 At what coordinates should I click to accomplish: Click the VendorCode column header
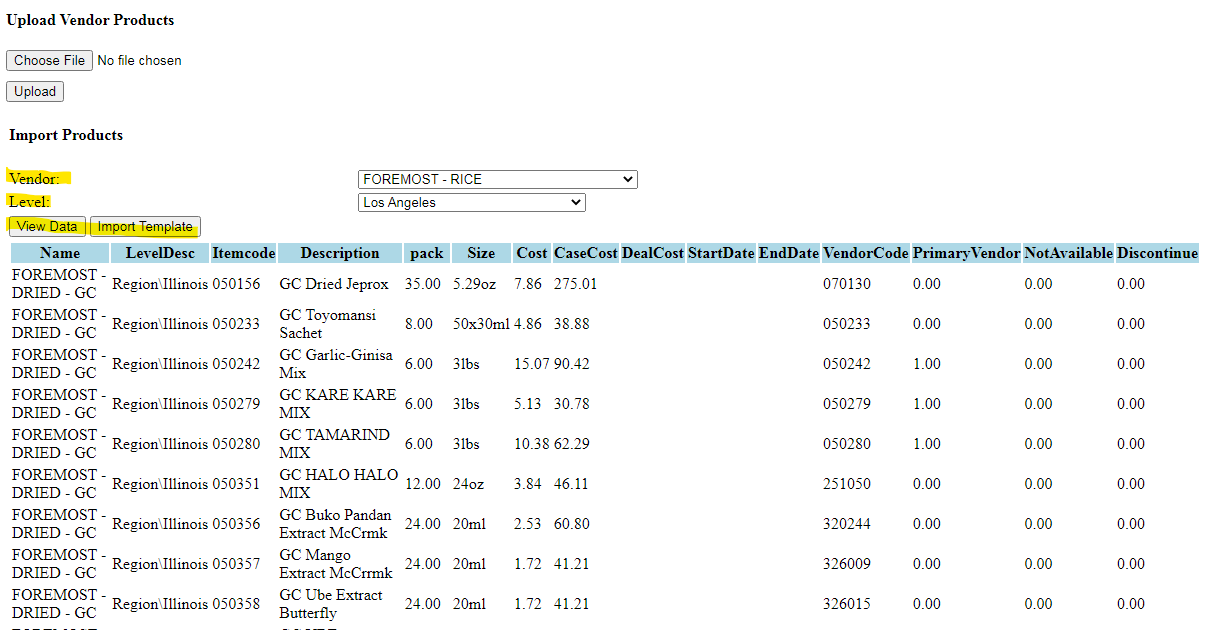click(866, 253)
